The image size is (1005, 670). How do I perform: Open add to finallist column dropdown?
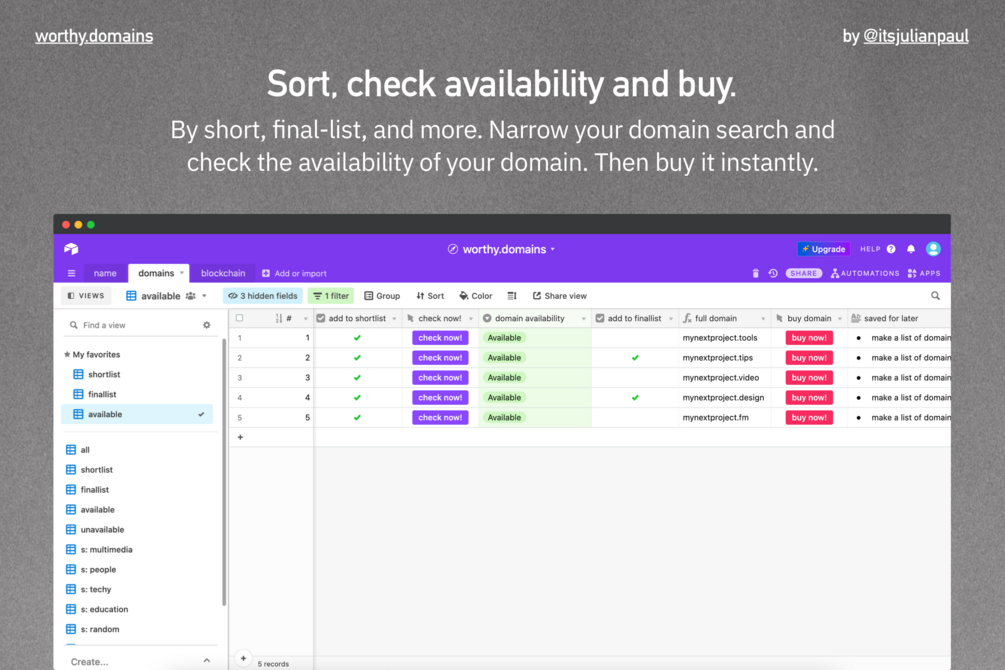coord(671,319)
